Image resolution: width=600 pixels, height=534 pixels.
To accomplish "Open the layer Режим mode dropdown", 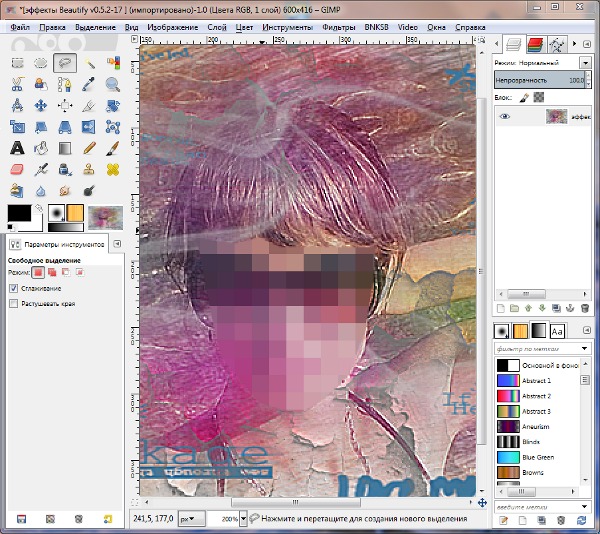I will click(585, 63).
